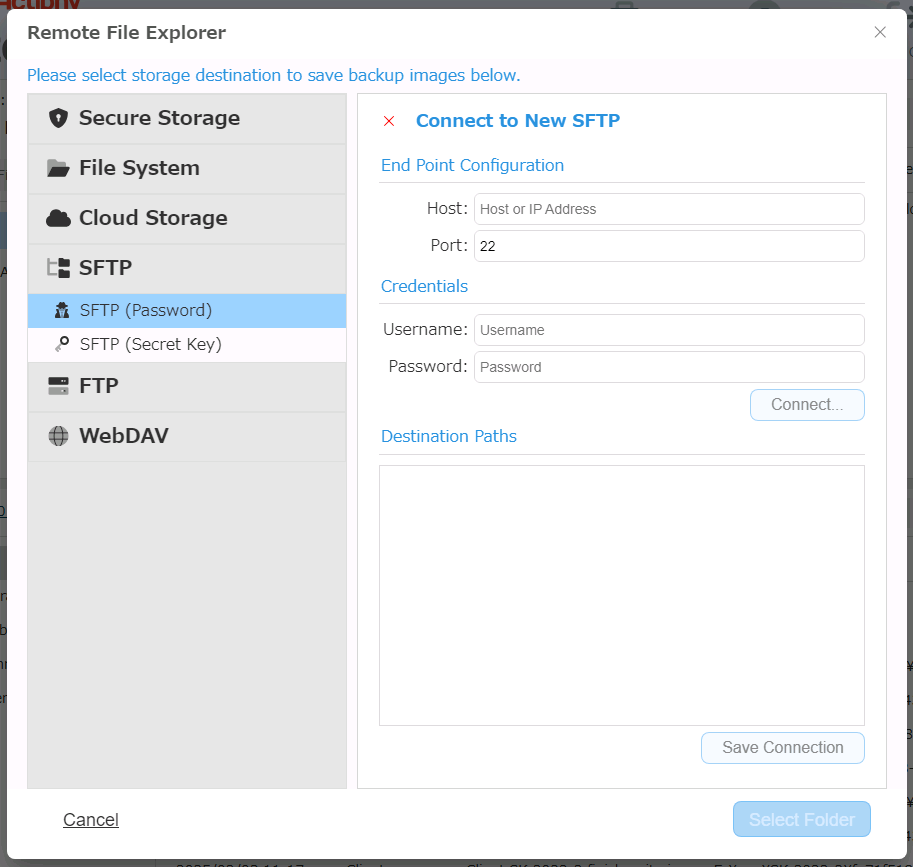Select SFTP (Secret Key) option
Screen dimensions: 913x867
coord(150,344)
